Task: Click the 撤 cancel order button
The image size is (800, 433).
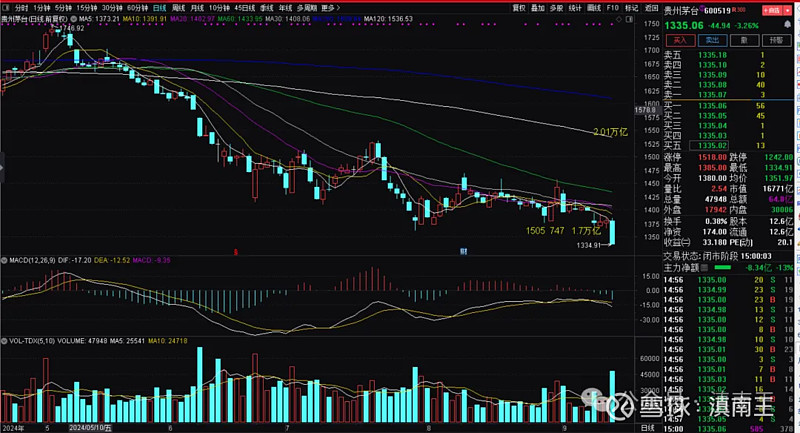Action: click(x=744, y=40)
